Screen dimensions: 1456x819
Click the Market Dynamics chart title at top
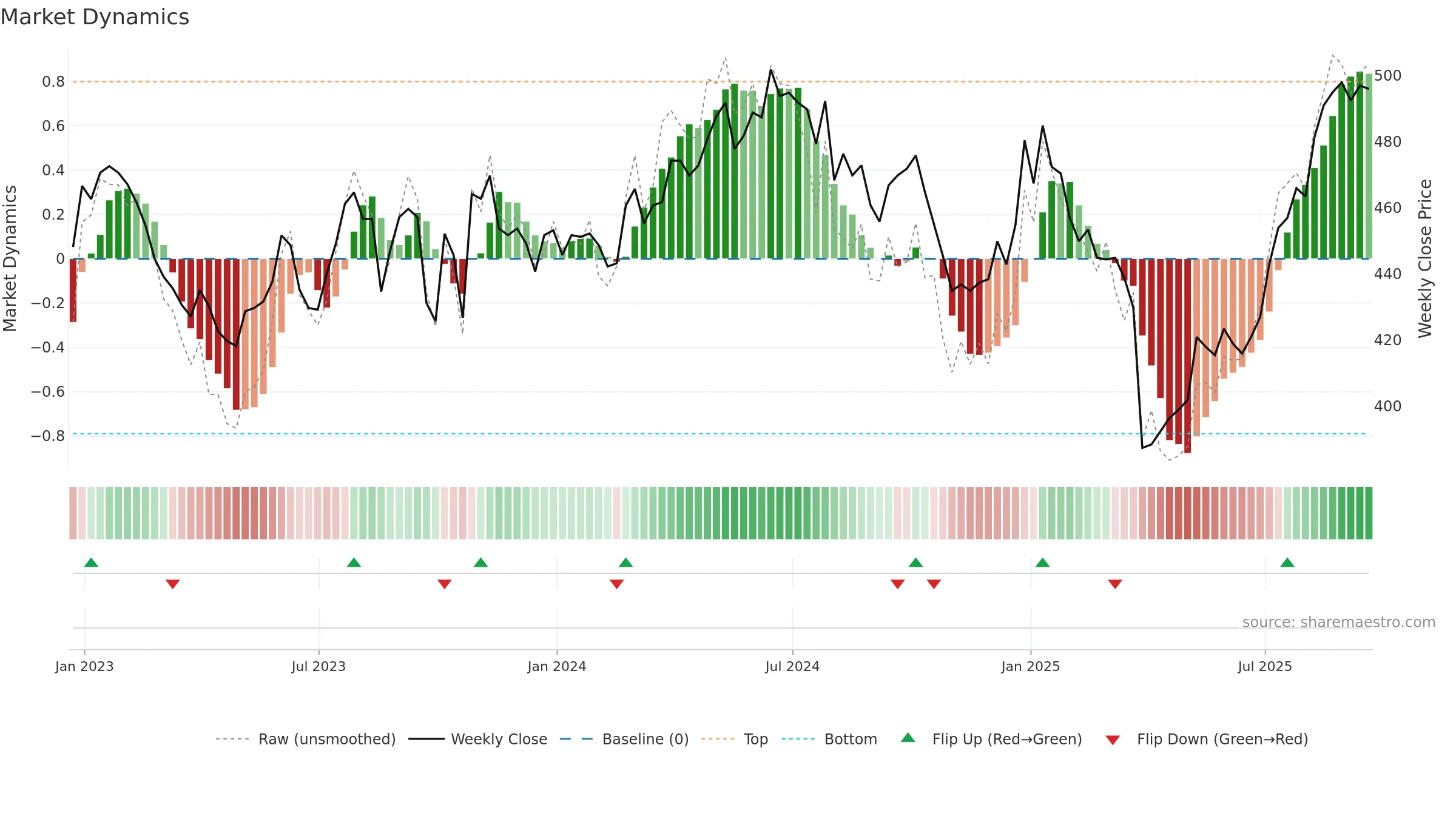click(95, 17)
